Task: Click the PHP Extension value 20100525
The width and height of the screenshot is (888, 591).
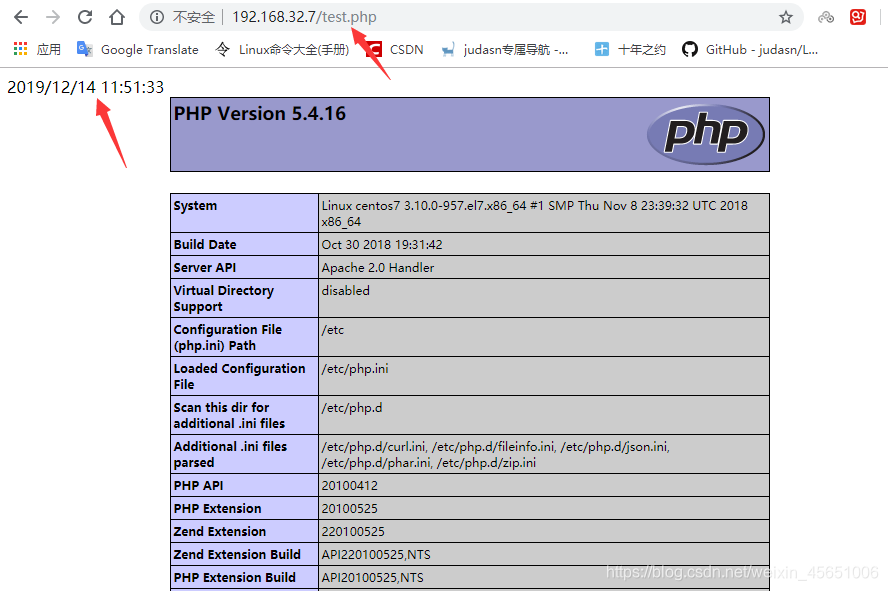Action: pyautogui.click(x=349, y=508)
